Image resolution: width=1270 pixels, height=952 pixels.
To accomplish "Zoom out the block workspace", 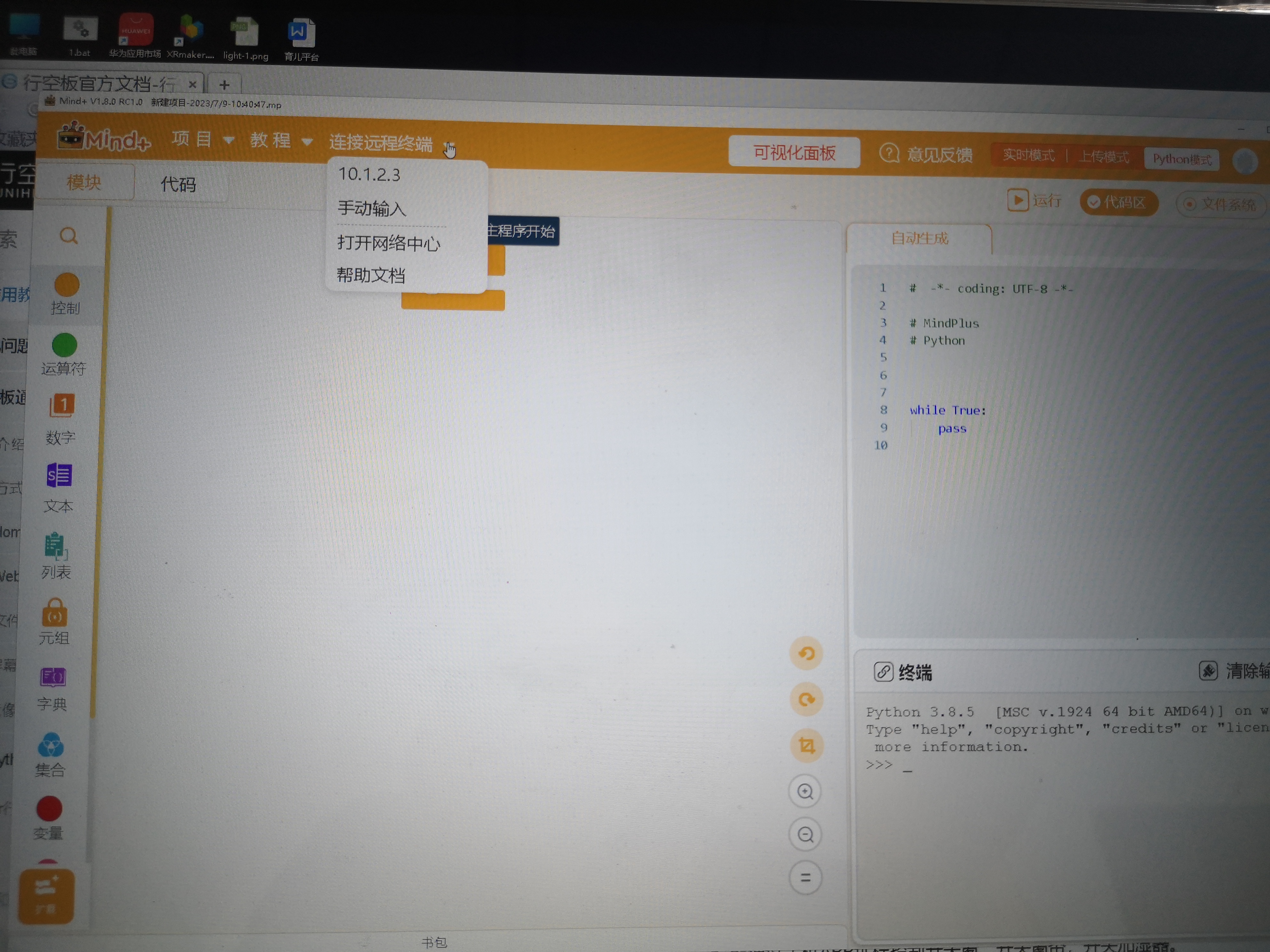I will [x=806, y=834].
